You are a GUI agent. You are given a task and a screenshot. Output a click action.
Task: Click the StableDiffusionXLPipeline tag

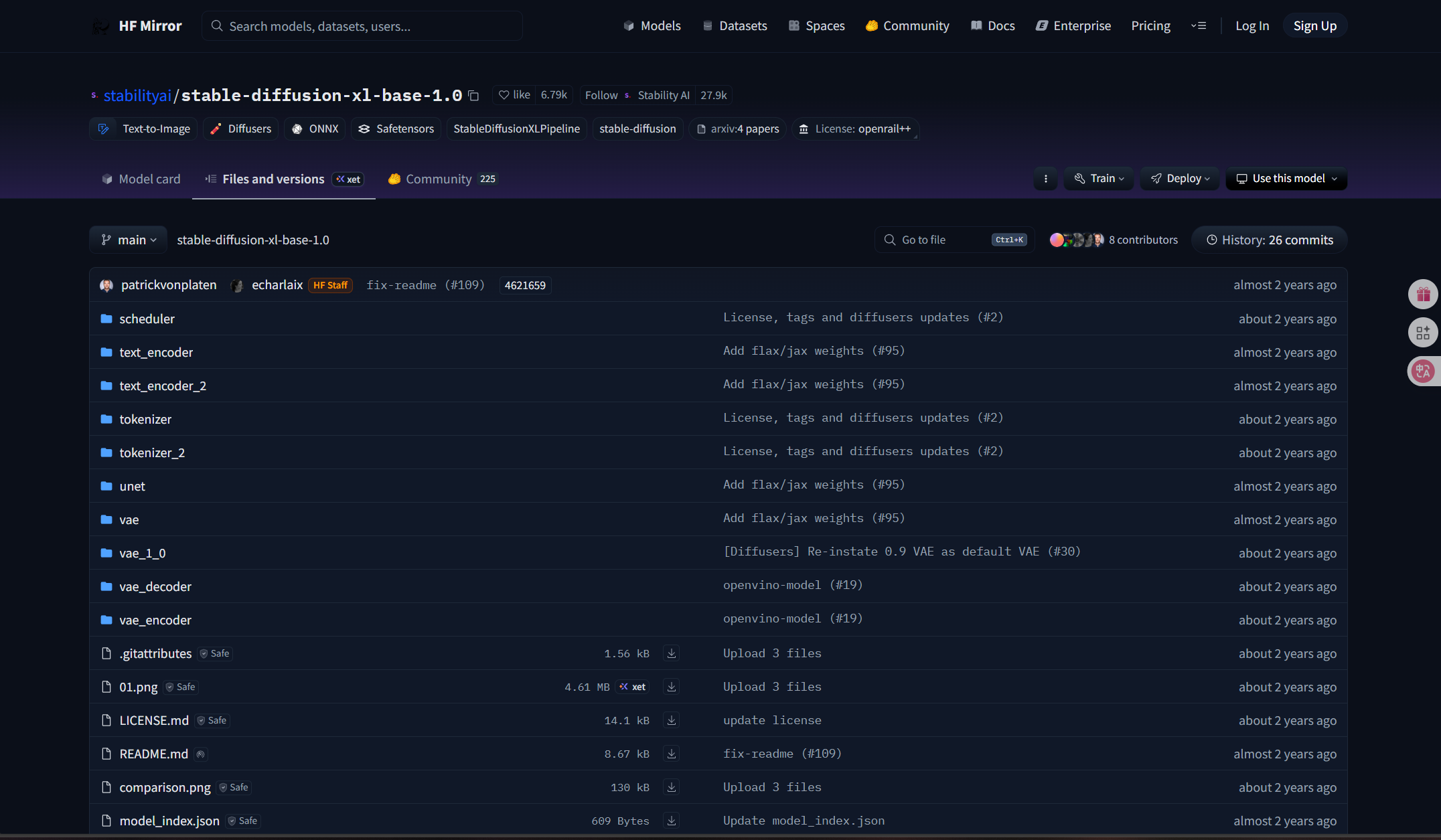tap(516, 129)
